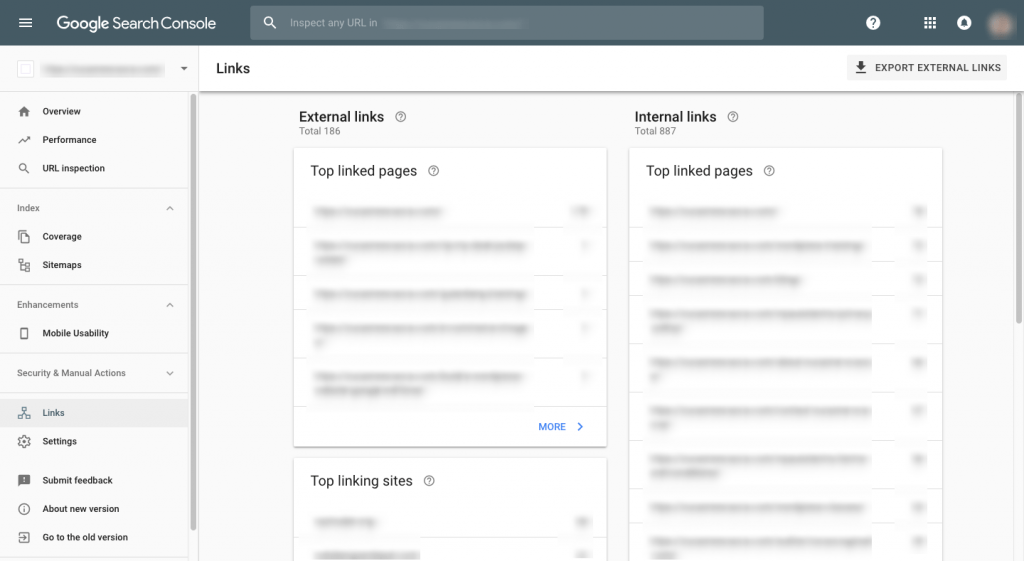
Task: Open the hamburger navigation menu
Action: 25,23
